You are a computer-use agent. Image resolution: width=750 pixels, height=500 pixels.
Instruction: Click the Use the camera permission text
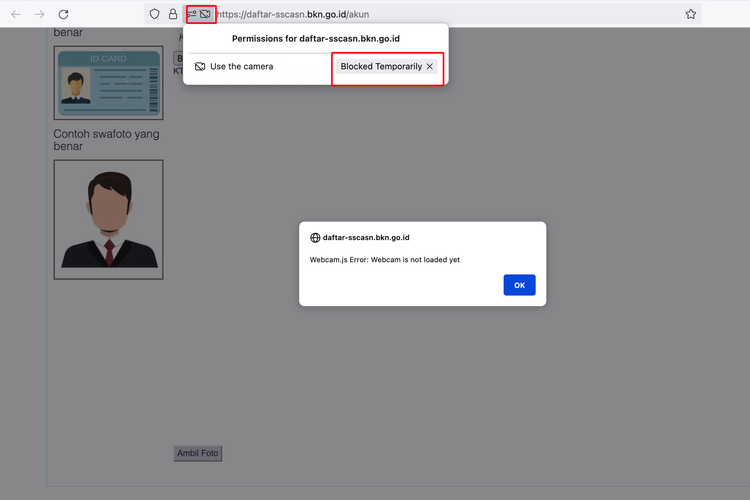point(241,66)
